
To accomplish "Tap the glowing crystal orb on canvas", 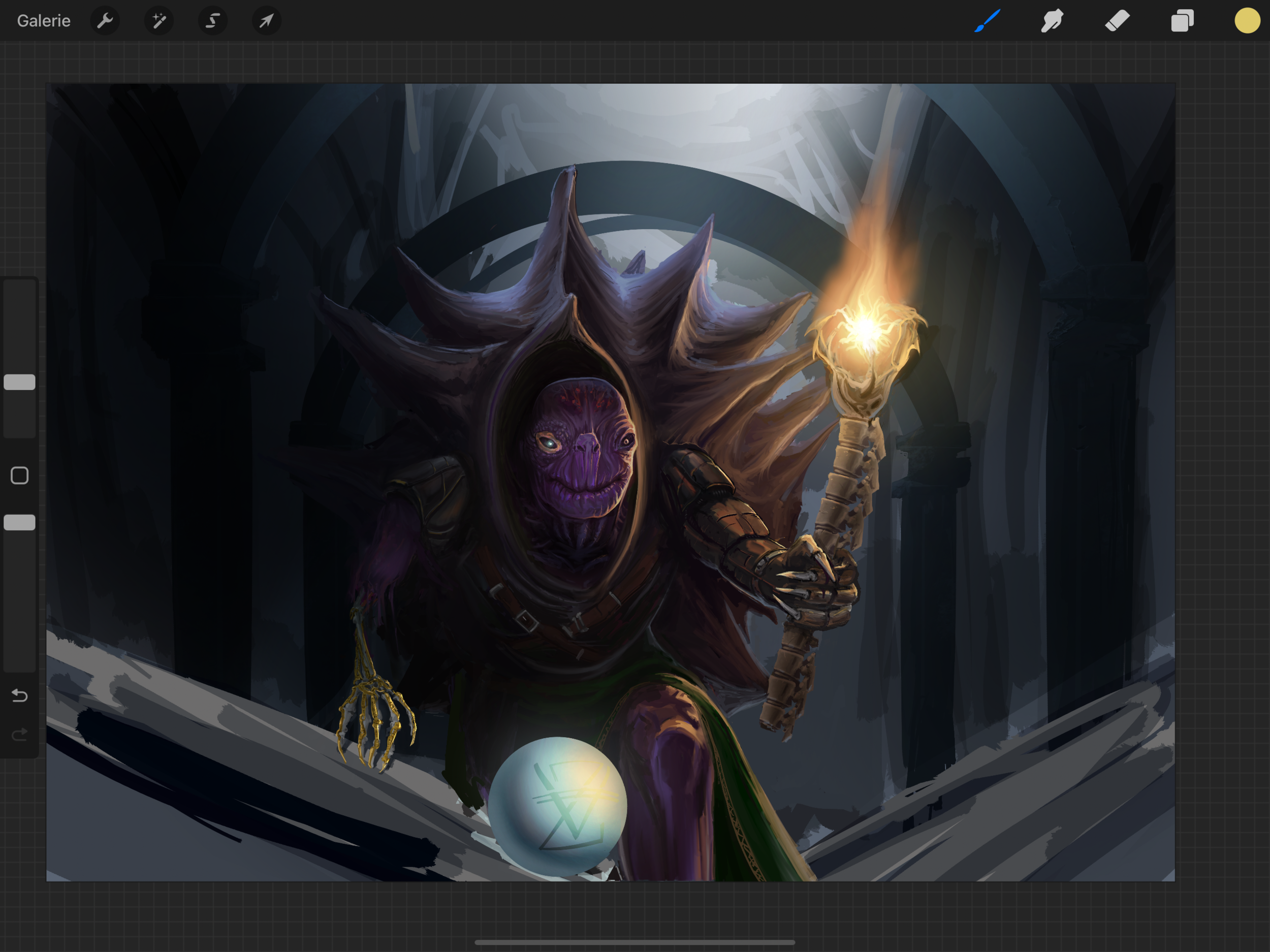I will 557,807.
